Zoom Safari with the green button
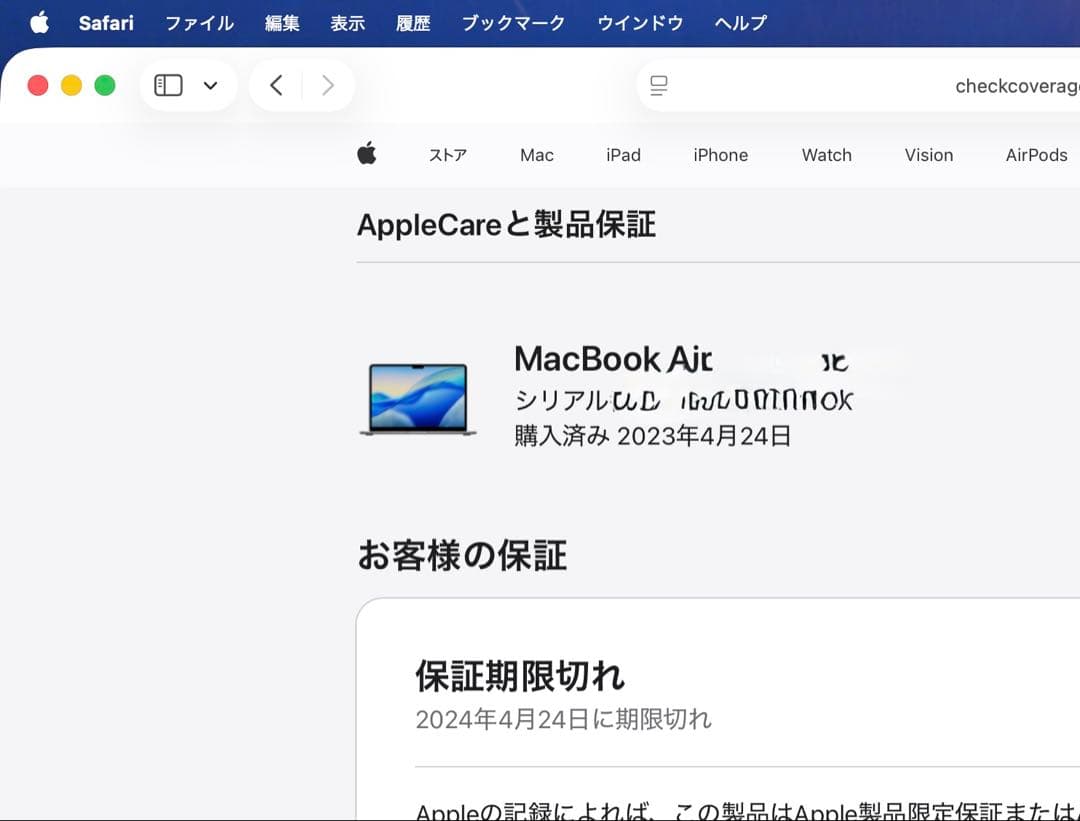The width and height of the screenshot is (1080, 821). coord(105,85)
